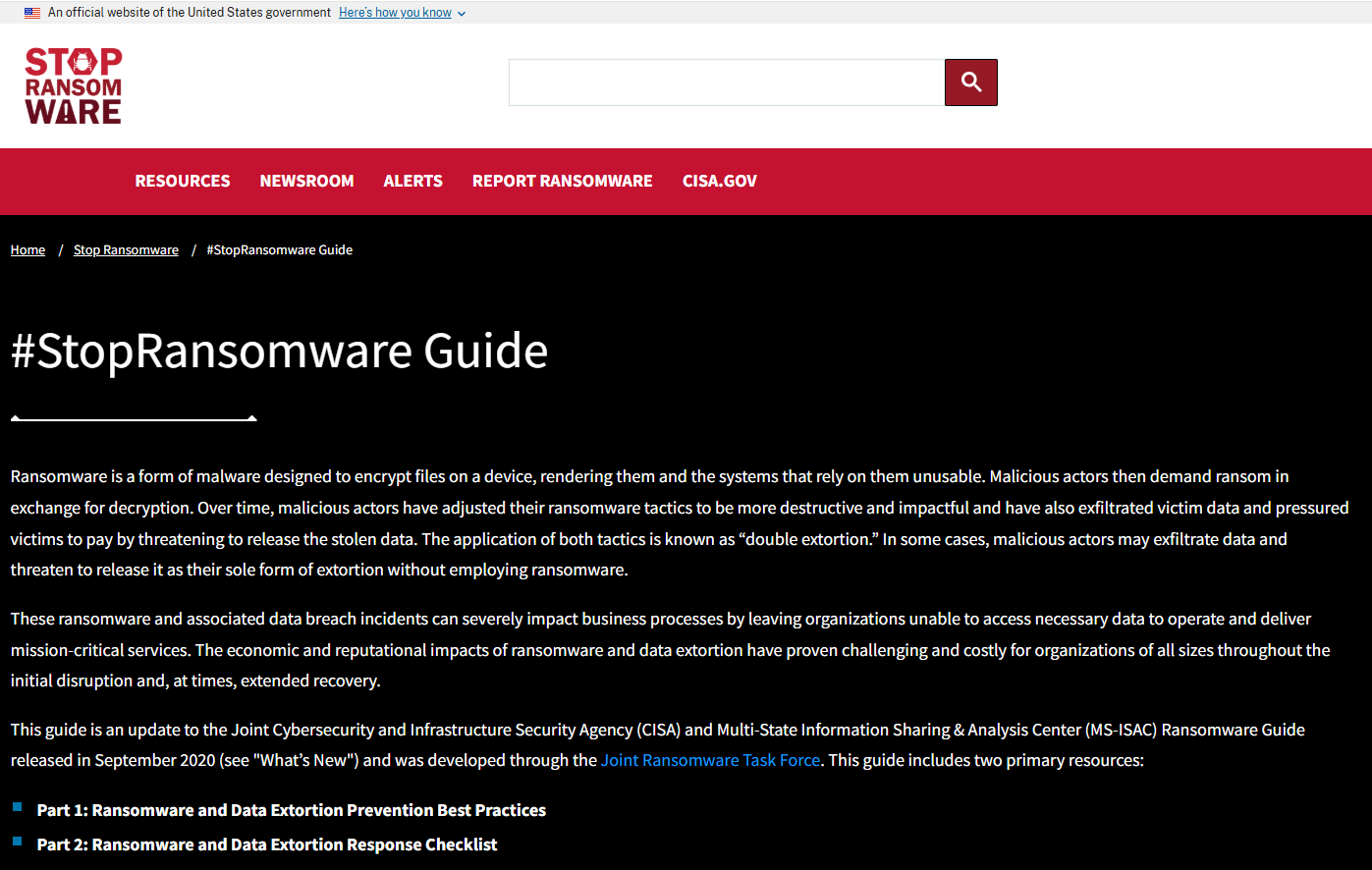Click "#StopRansomware Guide" breadcrumb text

279,250
